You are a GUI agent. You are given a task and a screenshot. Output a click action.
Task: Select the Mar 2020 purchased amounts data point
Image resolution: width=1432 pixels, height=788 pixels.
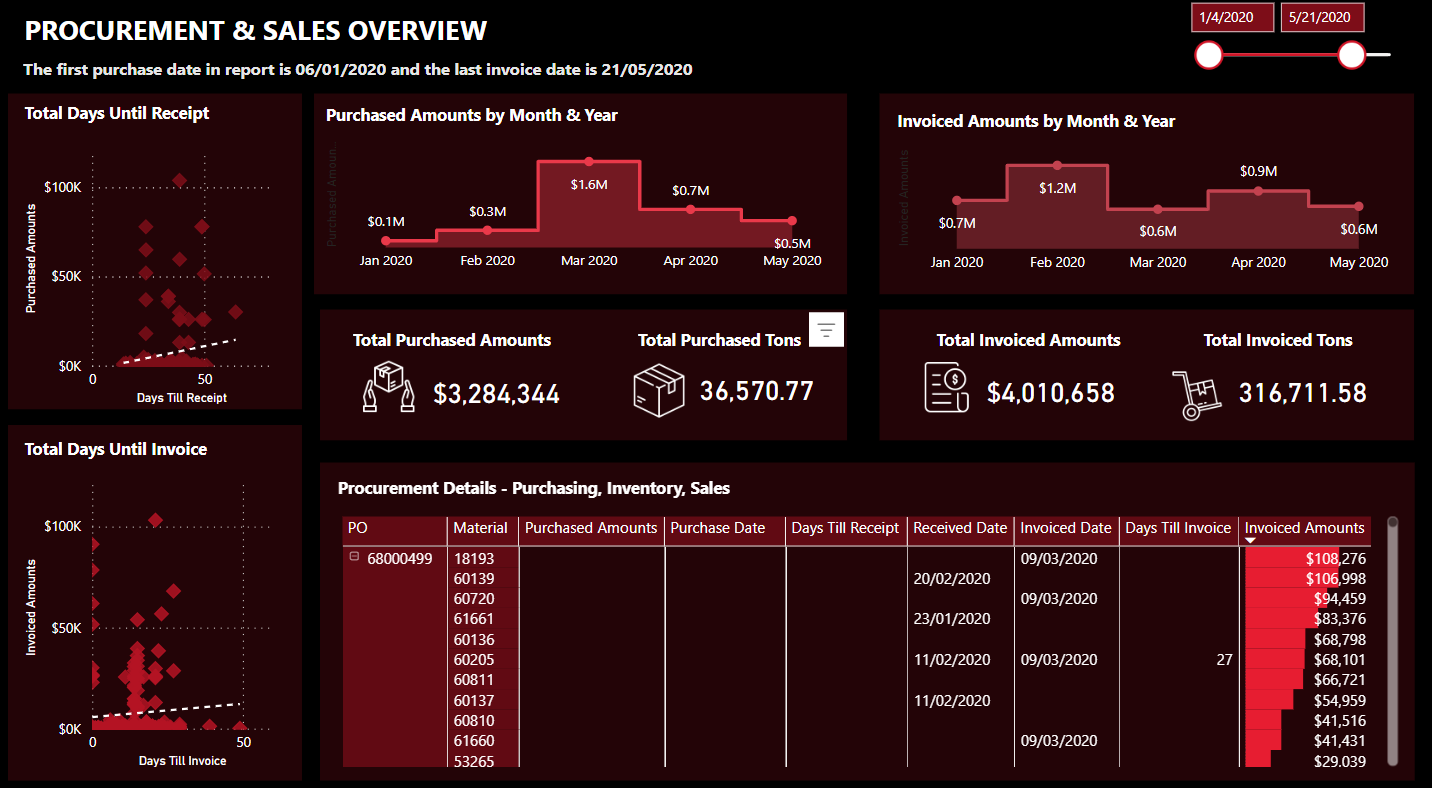[589, 161]
